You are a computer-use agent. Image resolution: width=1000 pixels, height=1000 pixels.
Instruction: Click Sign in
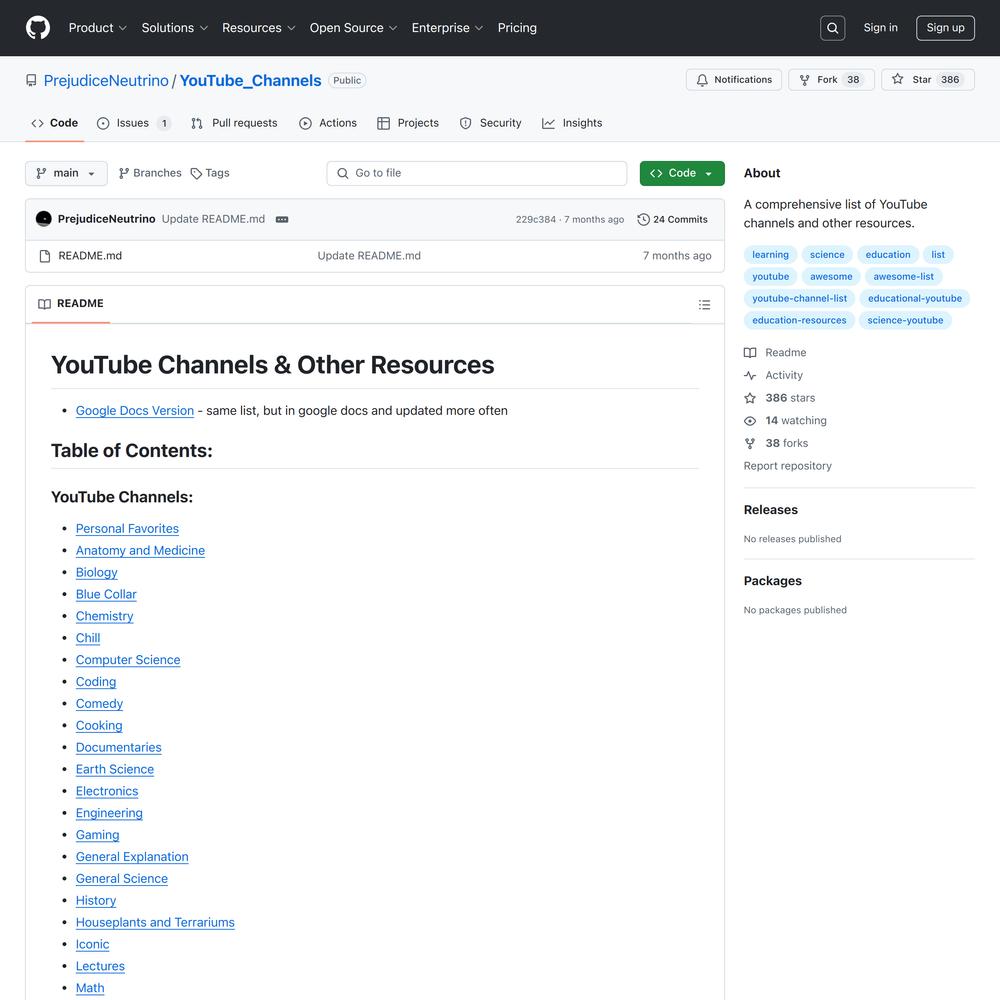[880, 27]
